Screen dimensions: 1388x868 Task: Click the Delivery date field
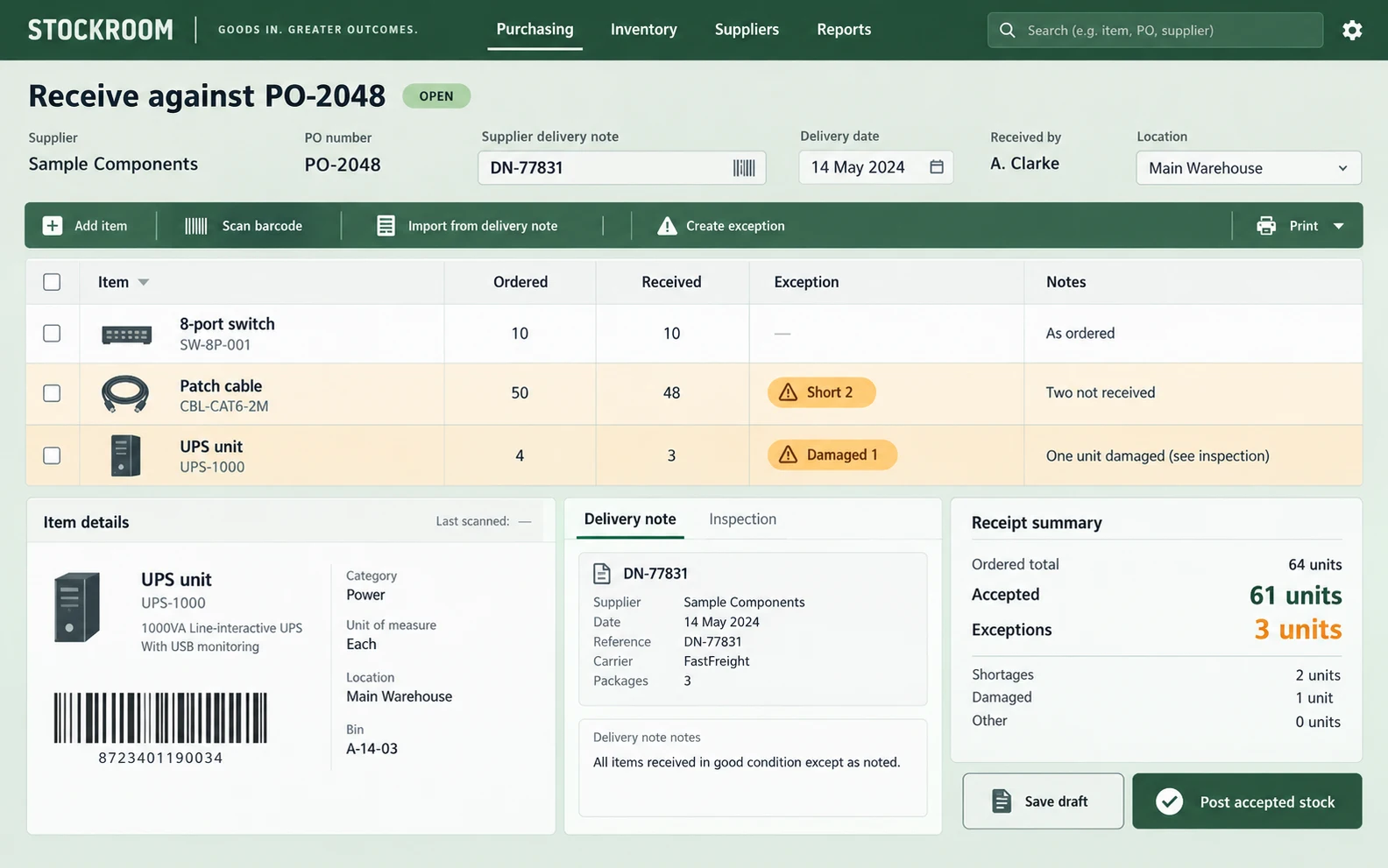pyautogui.click(x=875, y=166)
